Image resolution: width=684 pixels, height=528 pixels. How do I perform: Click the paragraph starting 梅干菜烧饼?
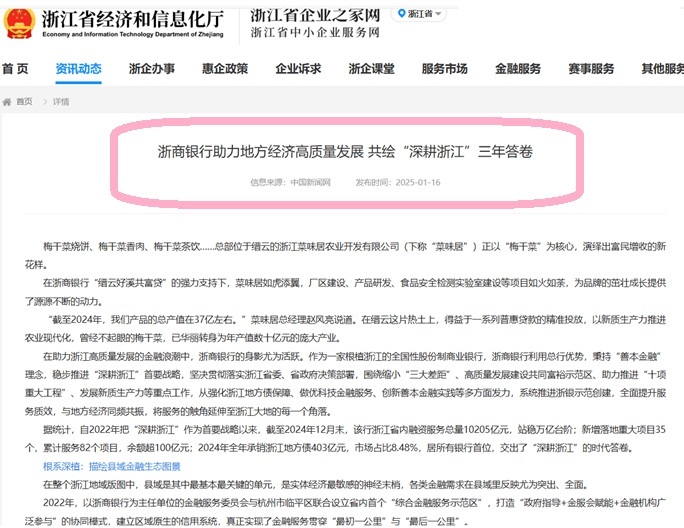pyautogui.click(x=345, y=255)
